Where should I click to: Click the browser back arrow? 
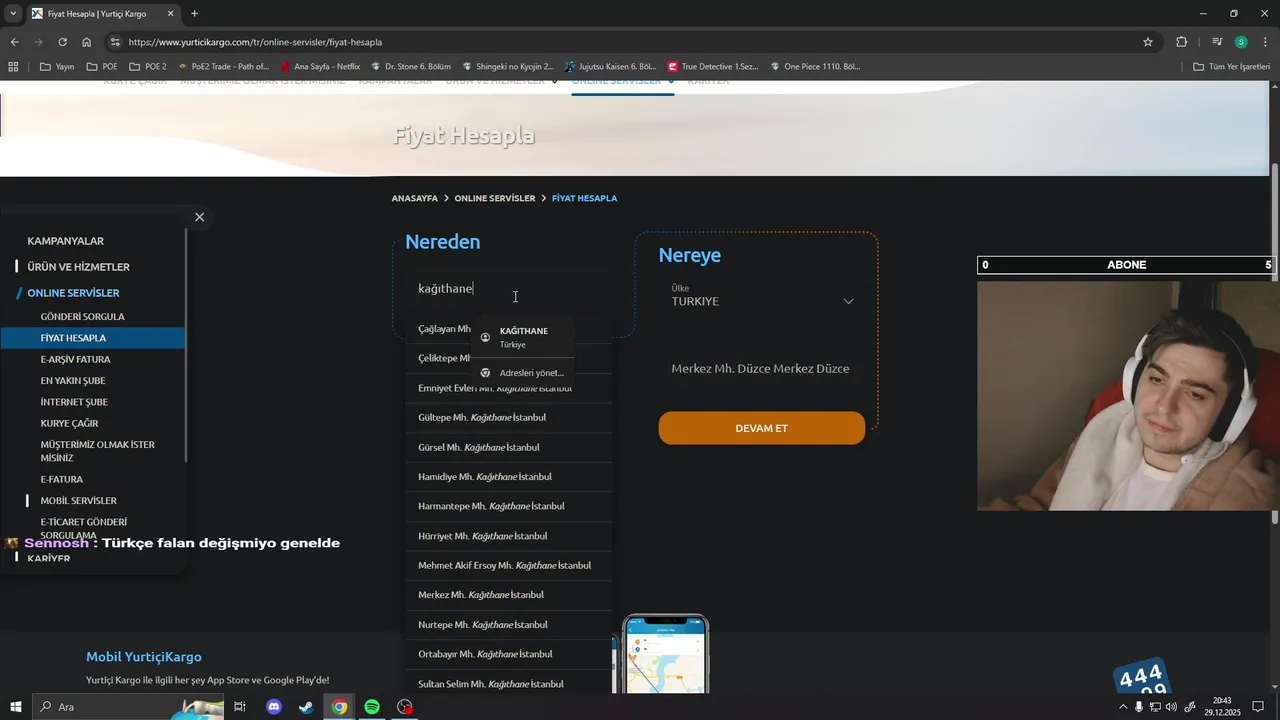(x=14, y=42)
